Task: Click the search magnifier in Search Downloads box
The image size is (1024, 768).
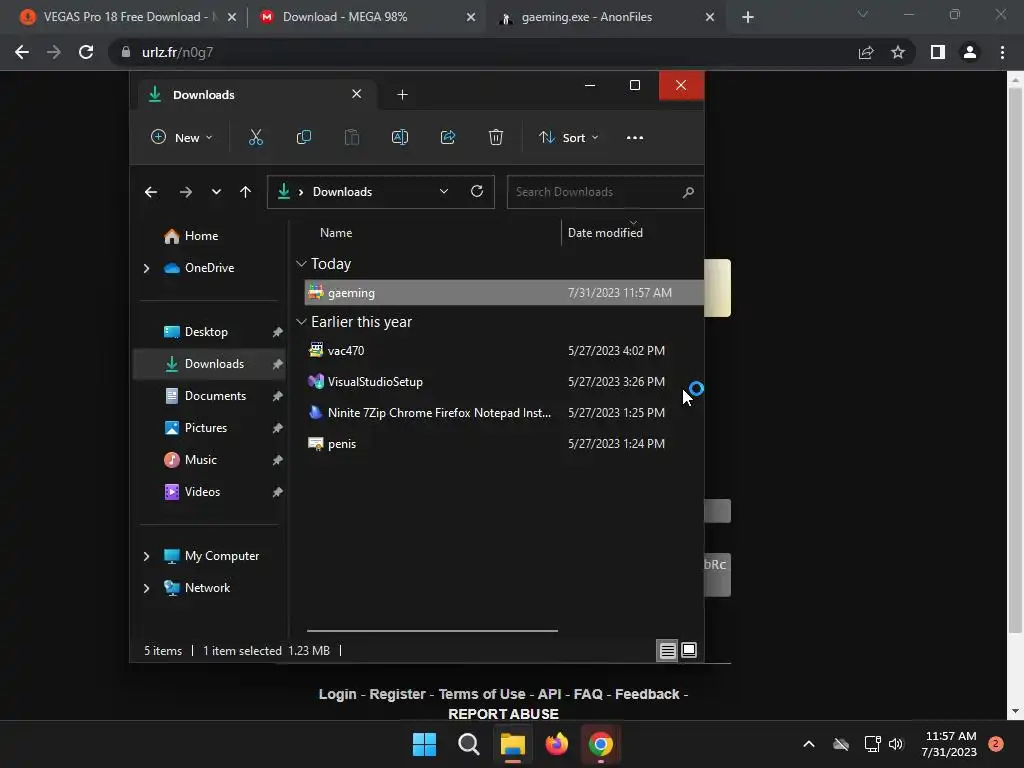Action: [688, 192]
